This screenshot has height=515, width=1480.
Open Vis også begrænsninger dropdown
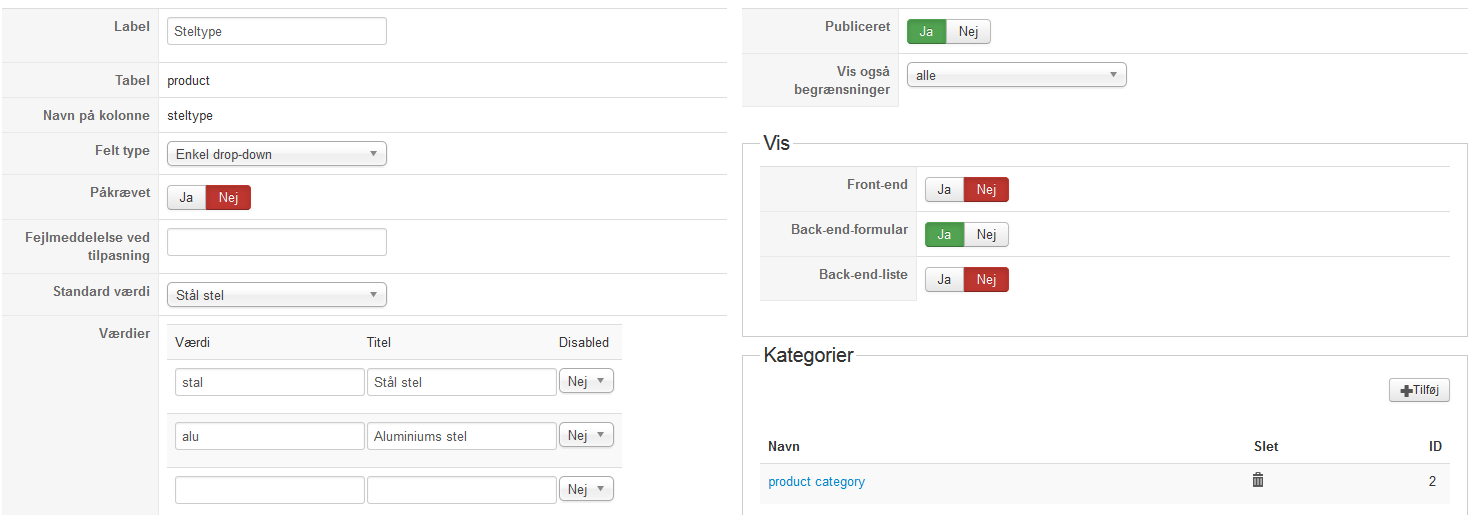(1016, 75)
